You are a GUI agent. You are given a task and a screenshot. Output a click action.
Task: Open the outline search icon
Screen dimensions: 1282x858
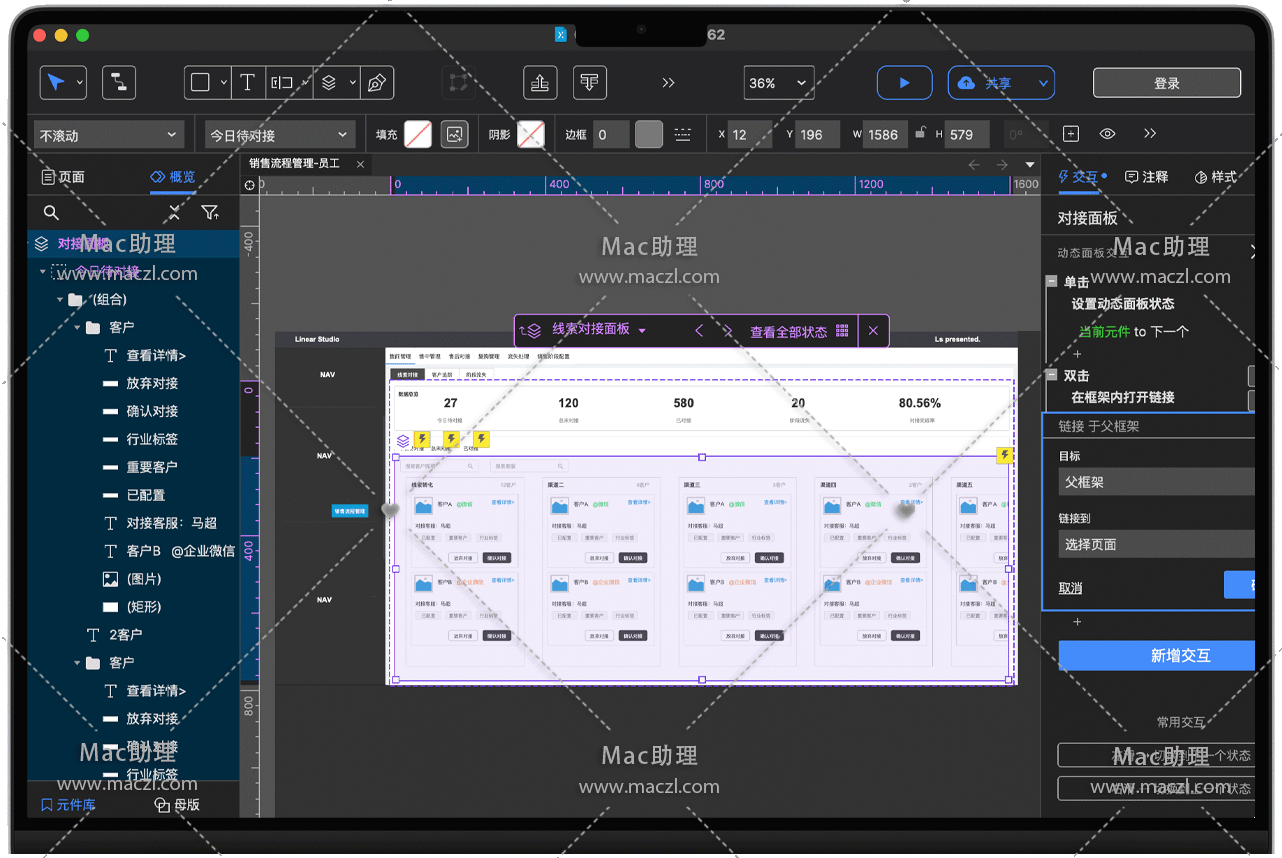tap(51, 212)
